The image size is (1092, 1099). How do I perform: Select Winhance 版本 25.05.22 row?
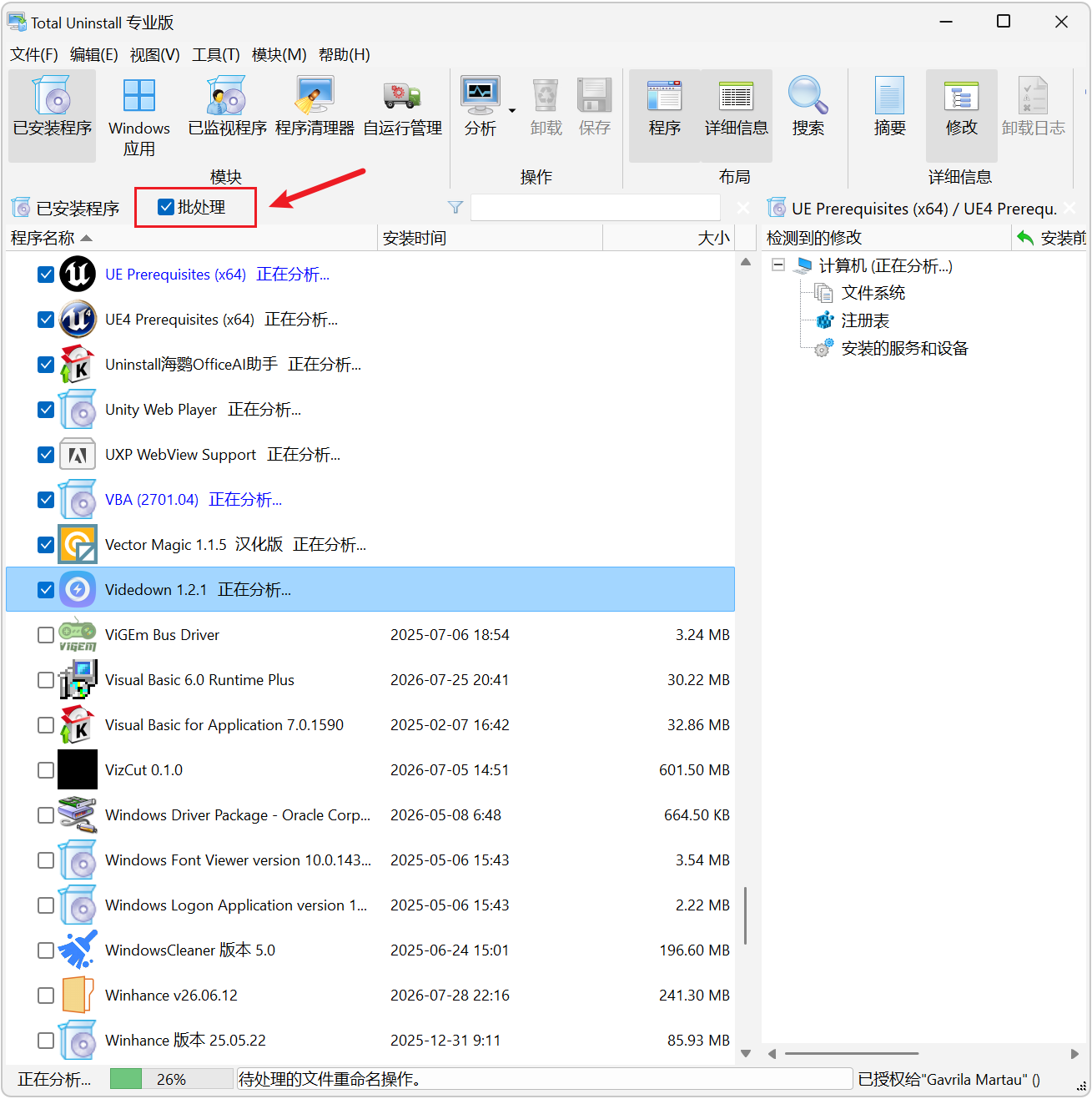[370, 1041]
